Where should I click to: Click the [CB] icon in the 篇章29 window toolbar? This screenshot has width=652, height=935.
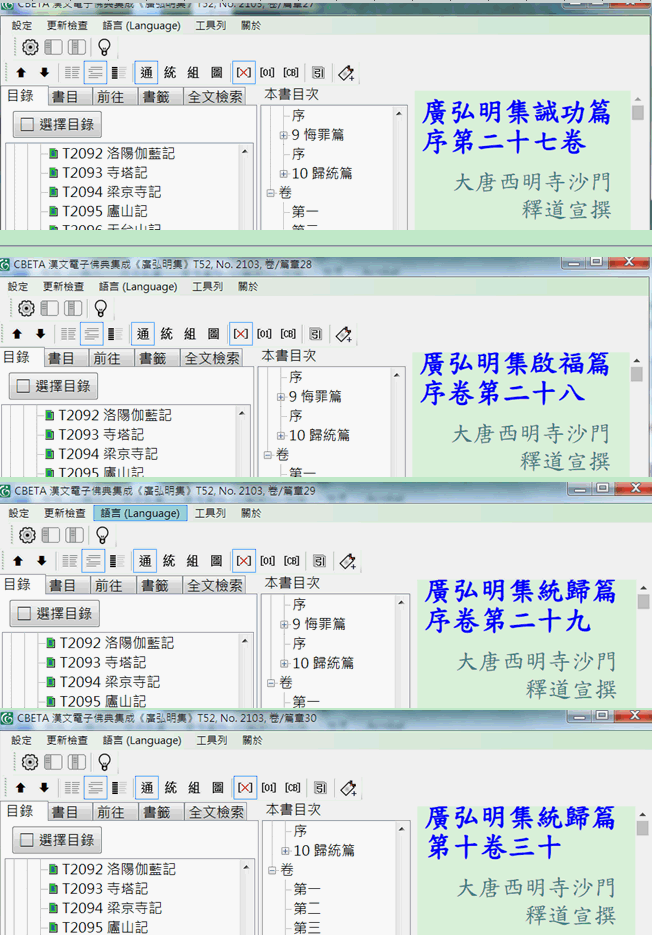click(291, 561)
